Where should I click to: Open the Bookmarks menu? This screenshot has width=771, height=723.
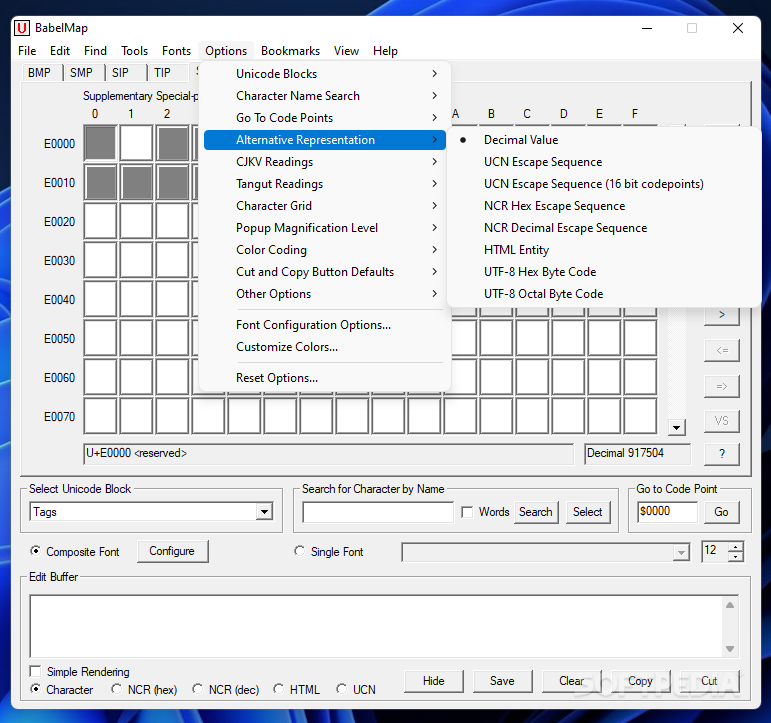[x=290, y=51]
